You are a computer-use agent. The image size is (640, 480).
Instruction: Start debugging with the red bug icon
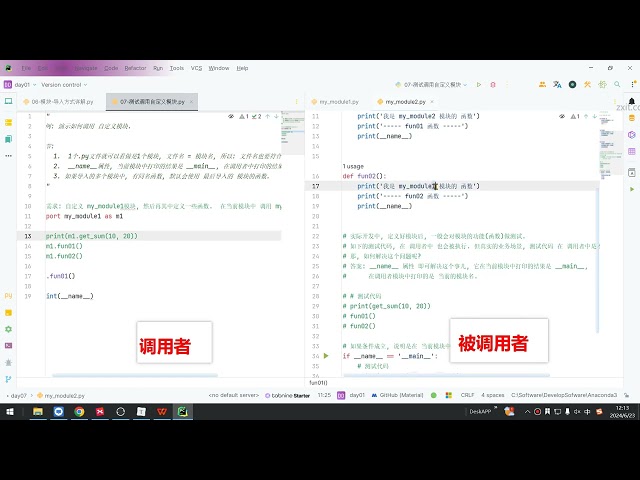pyautogui.click(x=493, y=84)
